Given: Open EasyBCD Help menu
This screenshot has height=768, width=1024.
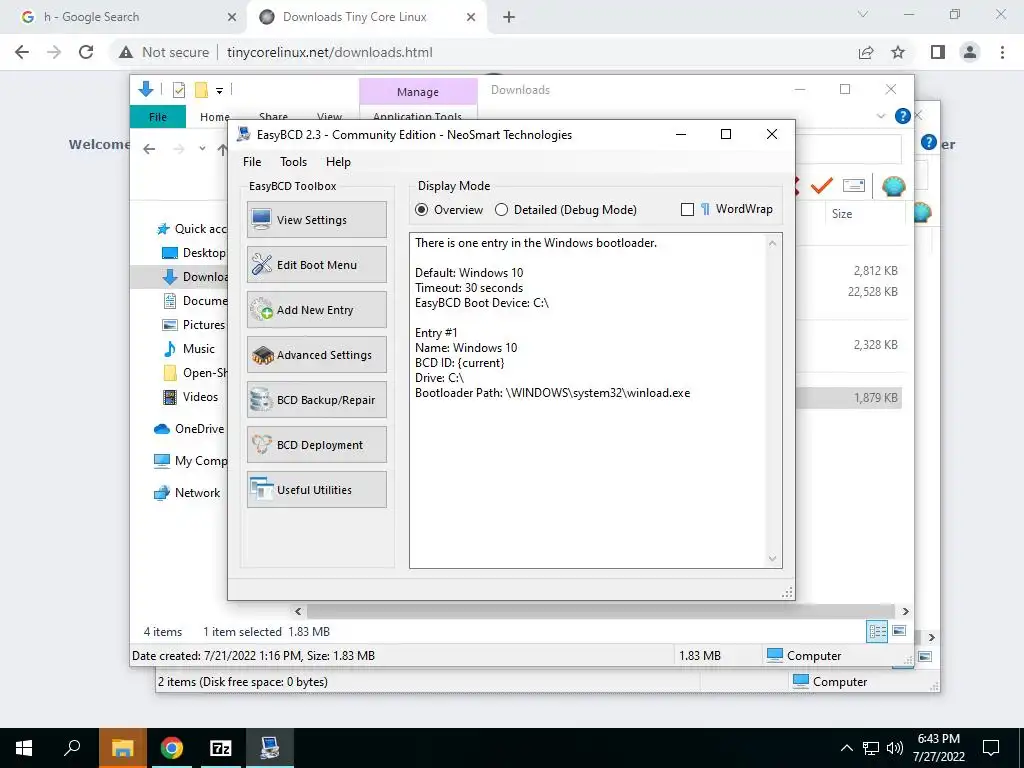Looking at the screenshot, I should click(x=338, y=162).
